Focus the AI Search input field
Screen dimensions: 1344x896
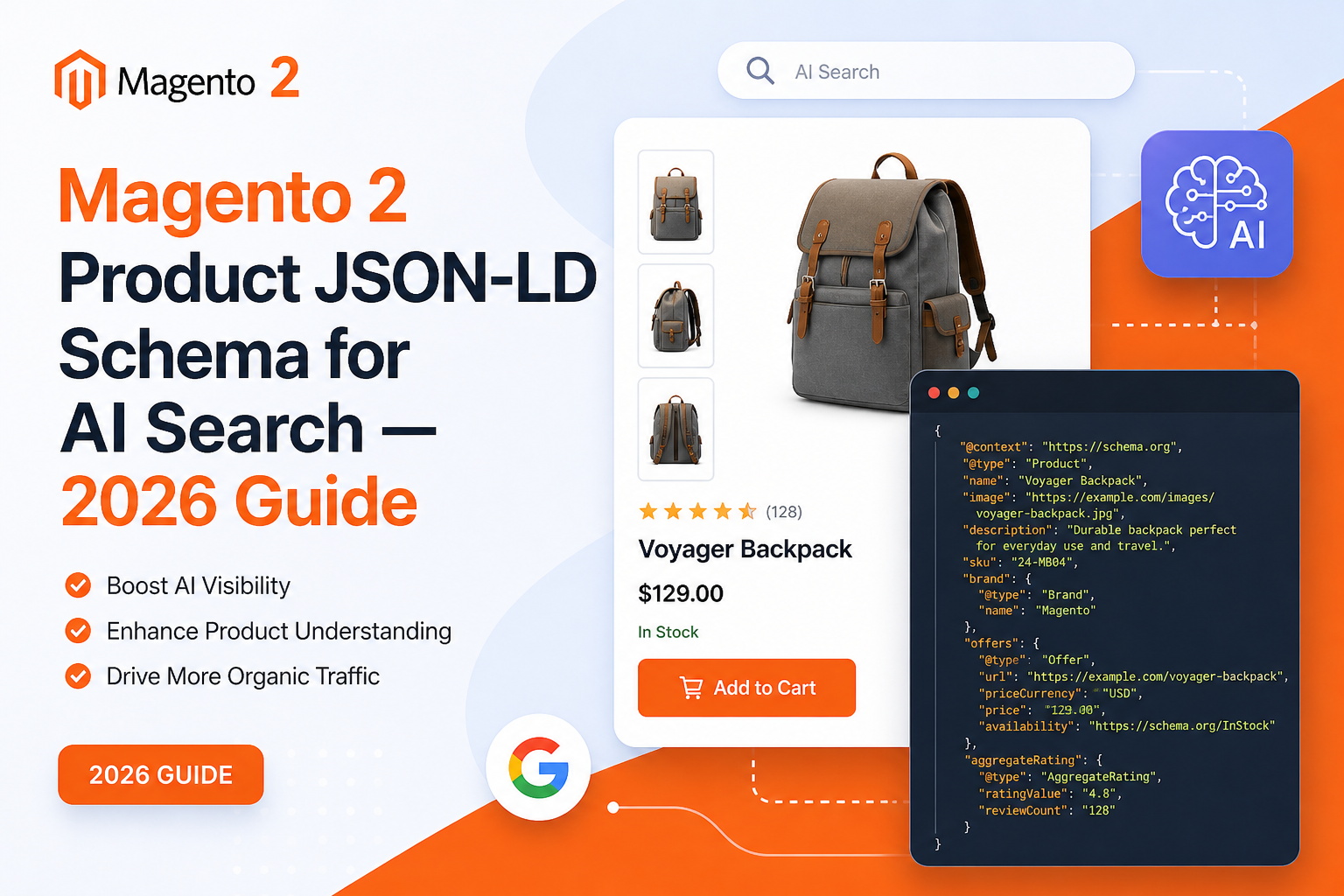tap(926, 71)
